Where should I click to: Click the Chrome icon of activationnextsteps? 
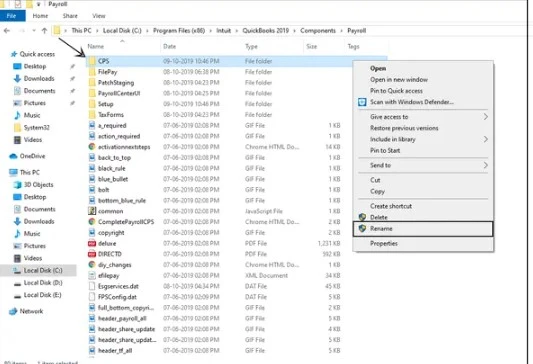(x=92, y=147)
